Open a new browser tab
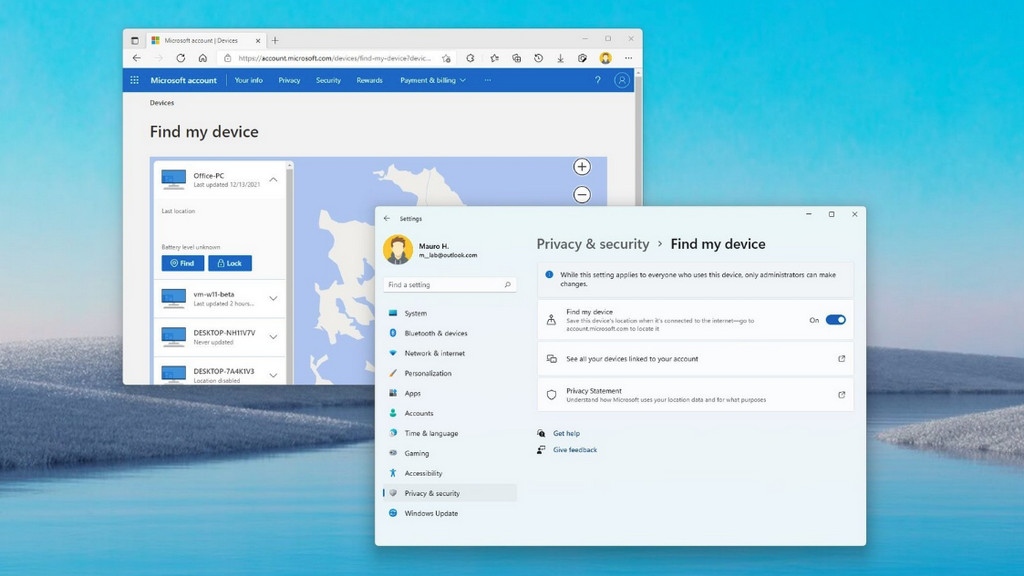 point(275,40)
